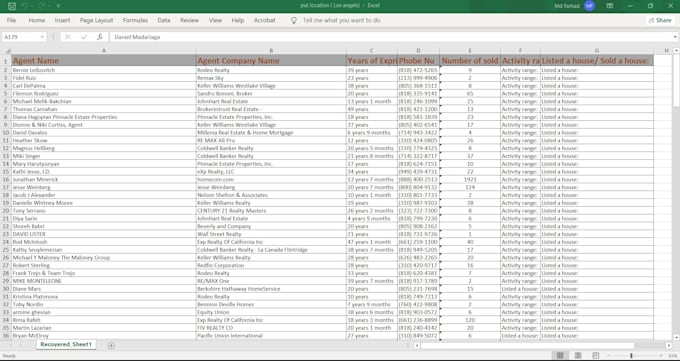
Task: Click the user account avatar
Action: tap(589, 6)
